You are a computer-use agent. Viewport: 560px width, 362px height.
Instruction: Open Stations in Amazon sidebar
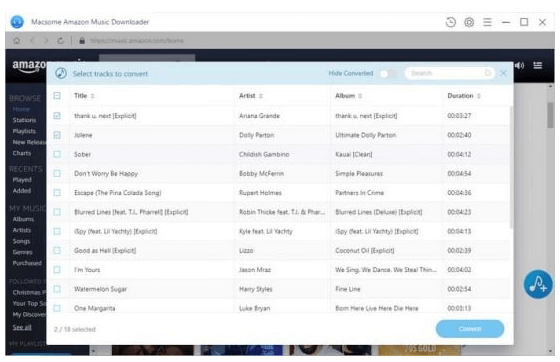coord(24,120)
